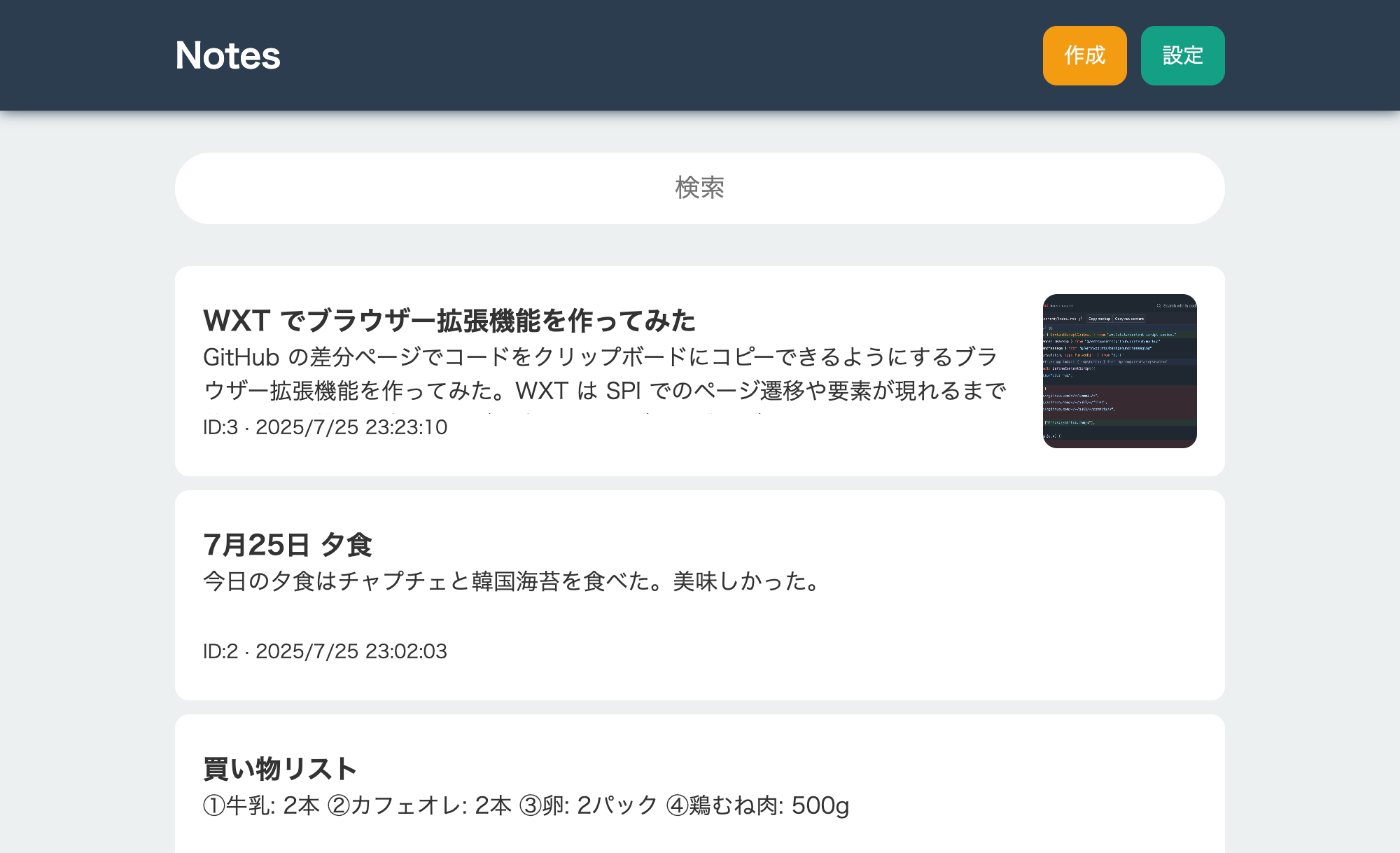
Task: Focus the 検索 search field
Action: point(699,188)
